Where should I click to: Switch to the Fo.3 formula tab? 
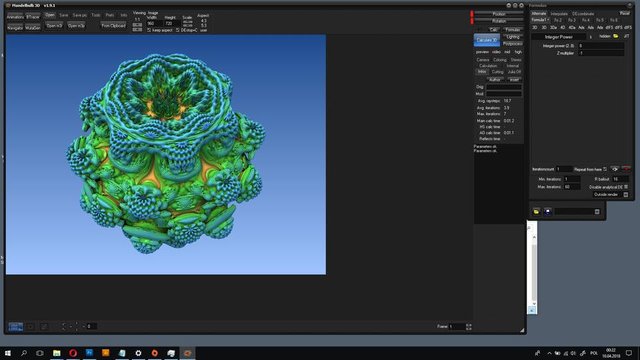[572, 20]
